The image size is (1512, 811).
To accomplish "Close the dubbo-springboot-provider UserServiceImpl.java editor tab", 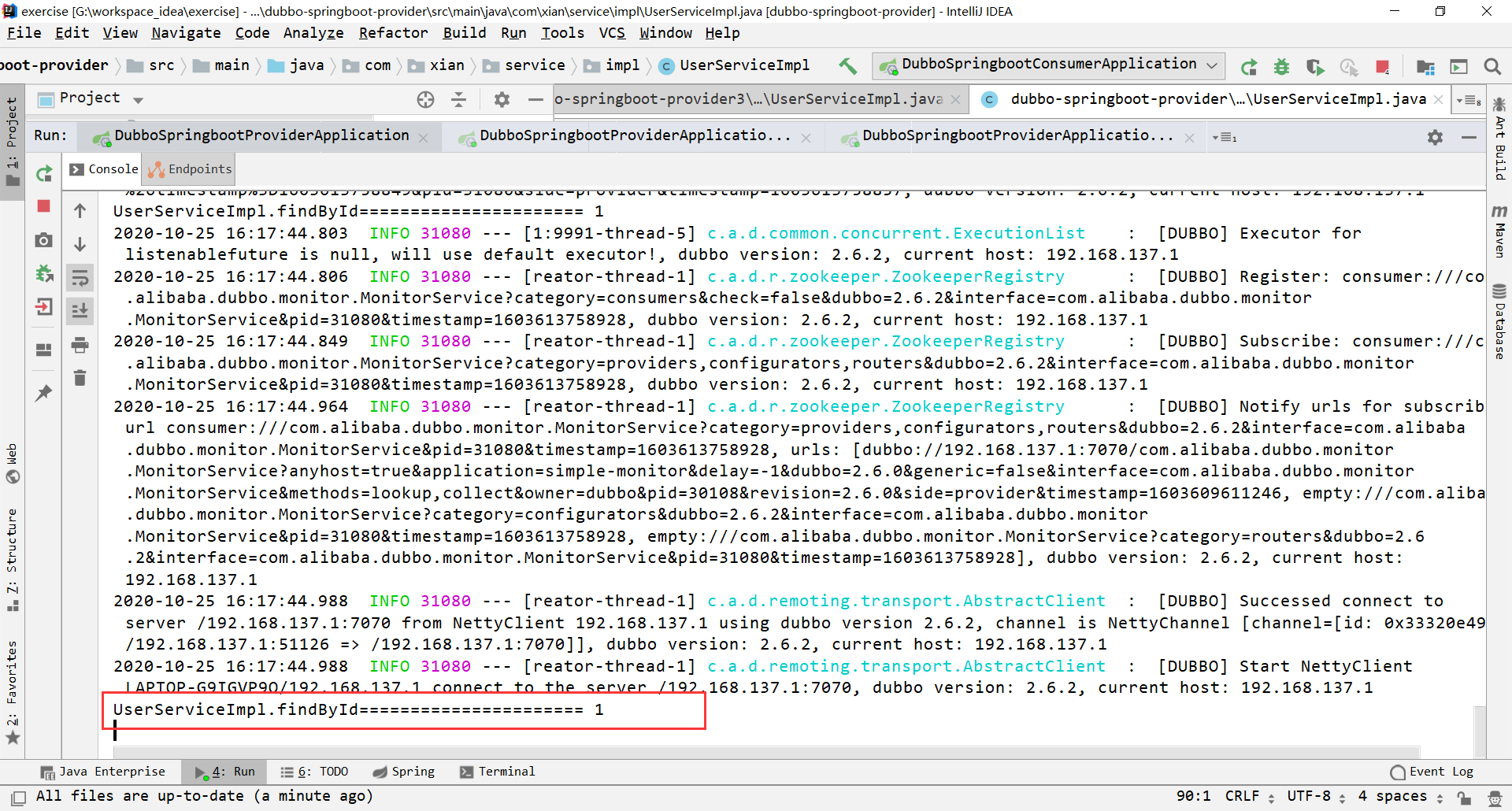I will 1438,99.
